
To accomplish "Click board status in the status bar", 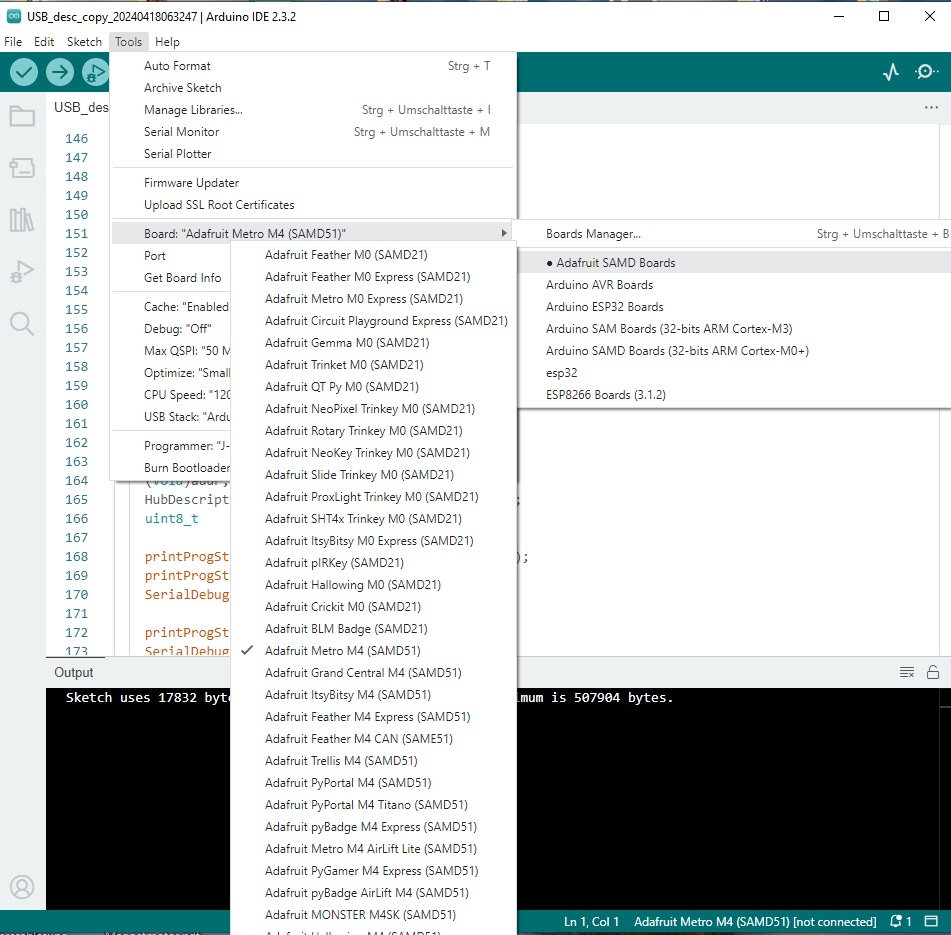I will tap(755, 922).
